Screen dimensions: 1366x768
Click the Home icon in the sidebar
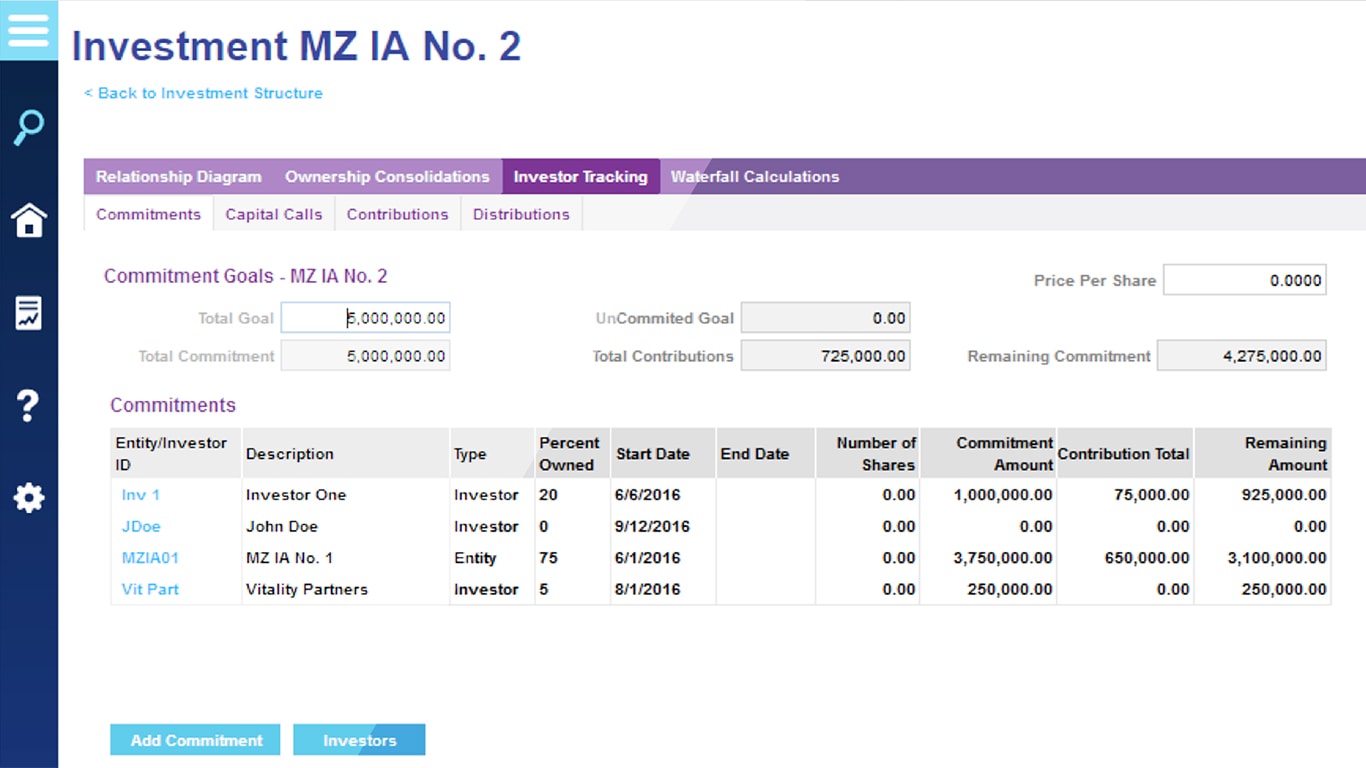[x=28, y=222]
